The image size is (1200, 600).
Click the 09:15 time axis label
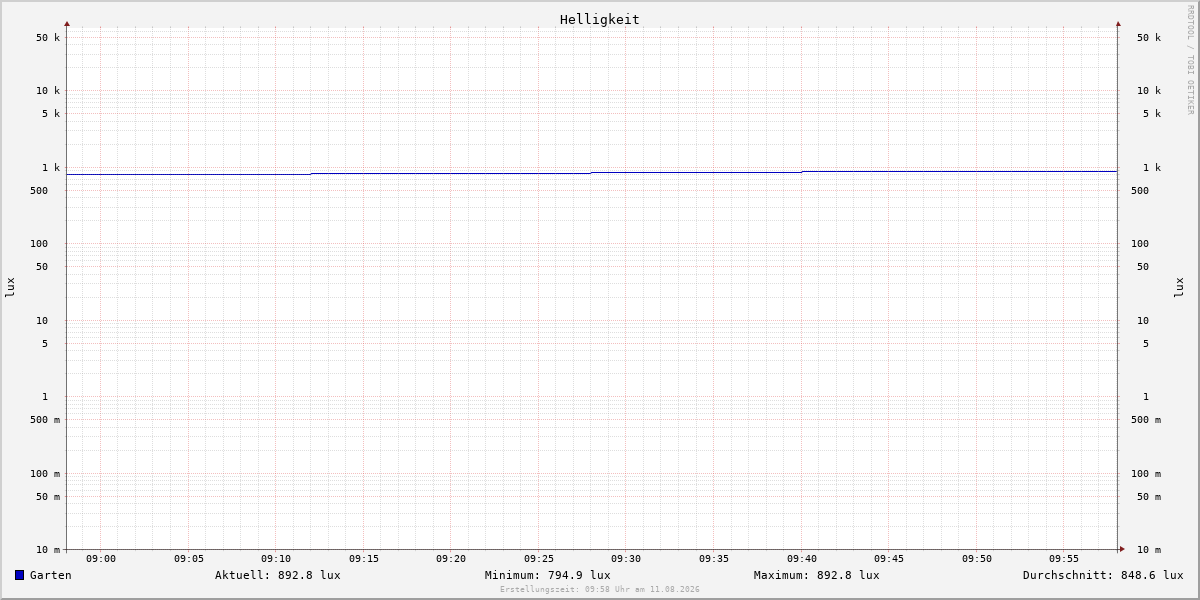tap(364, 559)
